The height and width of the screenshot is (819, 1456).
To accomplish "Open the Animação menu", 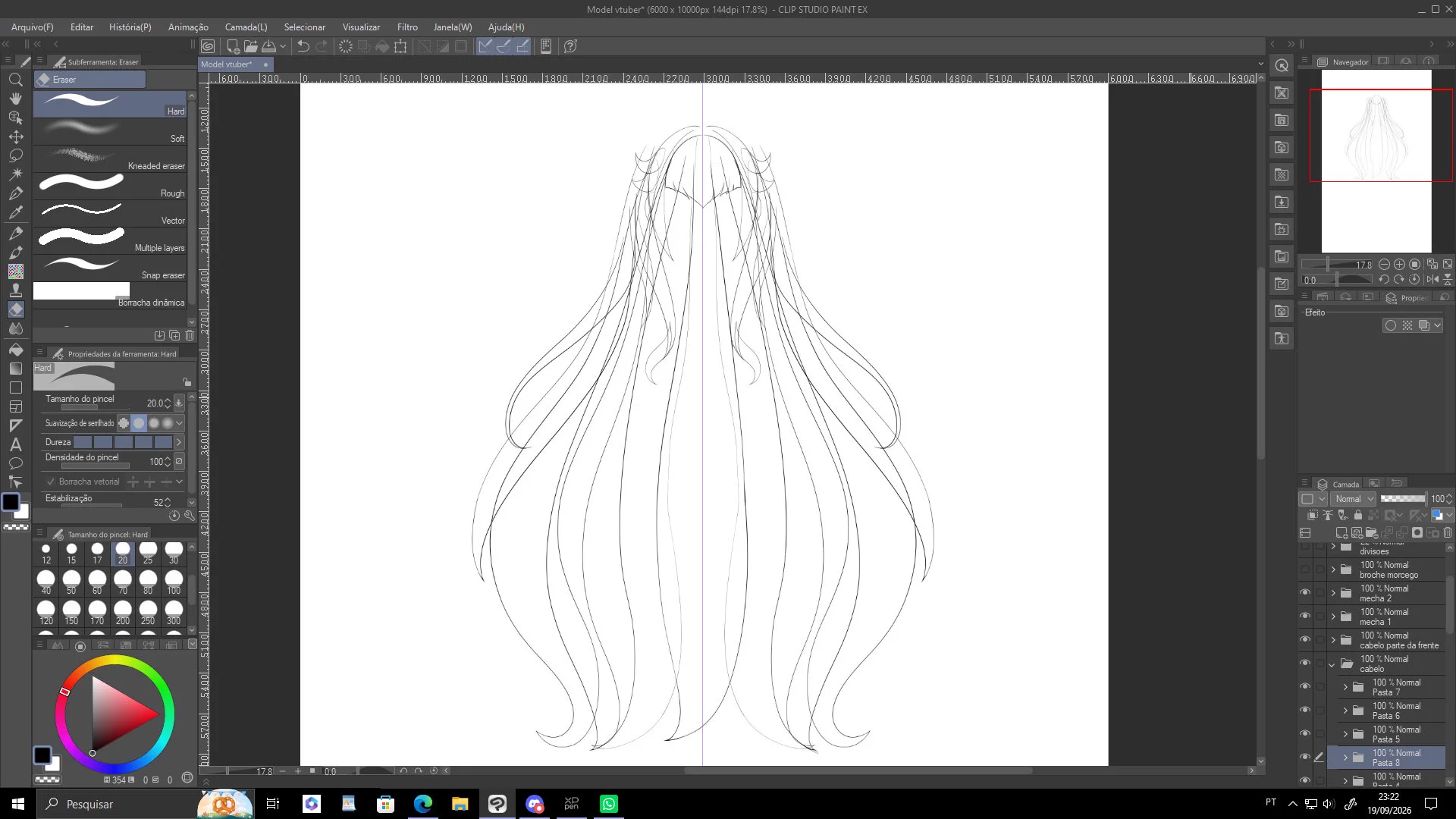I will pyautogui.click(x=188, y=27).
